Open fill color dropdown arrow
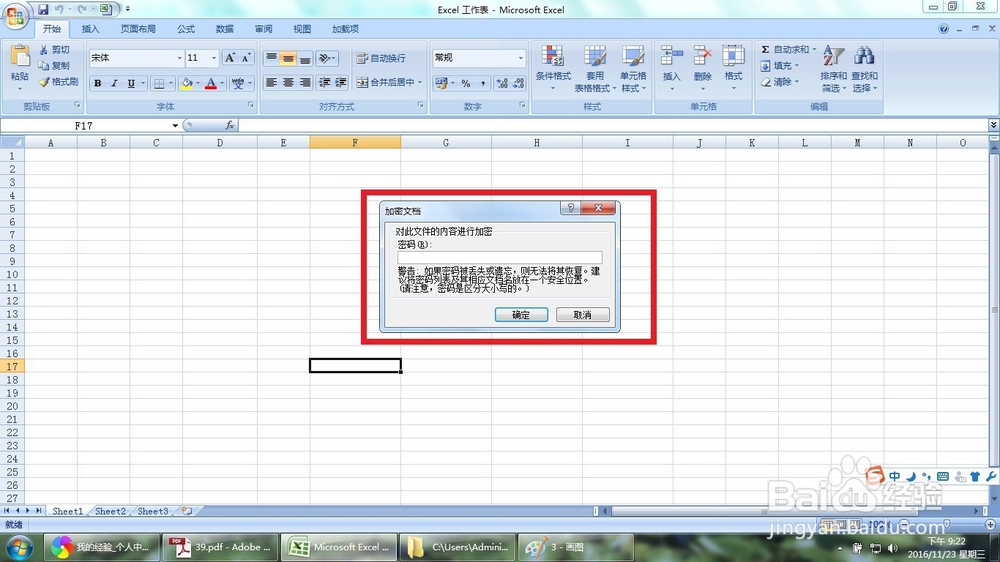The image size is (1000, 562). 198,83
